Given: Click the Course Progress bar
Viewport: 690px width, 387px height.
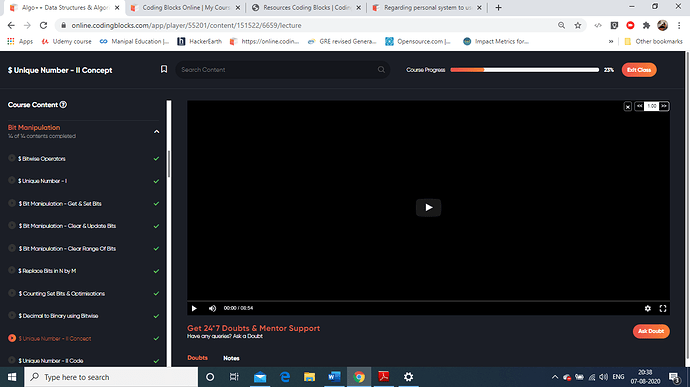Looking at the screenshot, I should click(x=524, y=70).
